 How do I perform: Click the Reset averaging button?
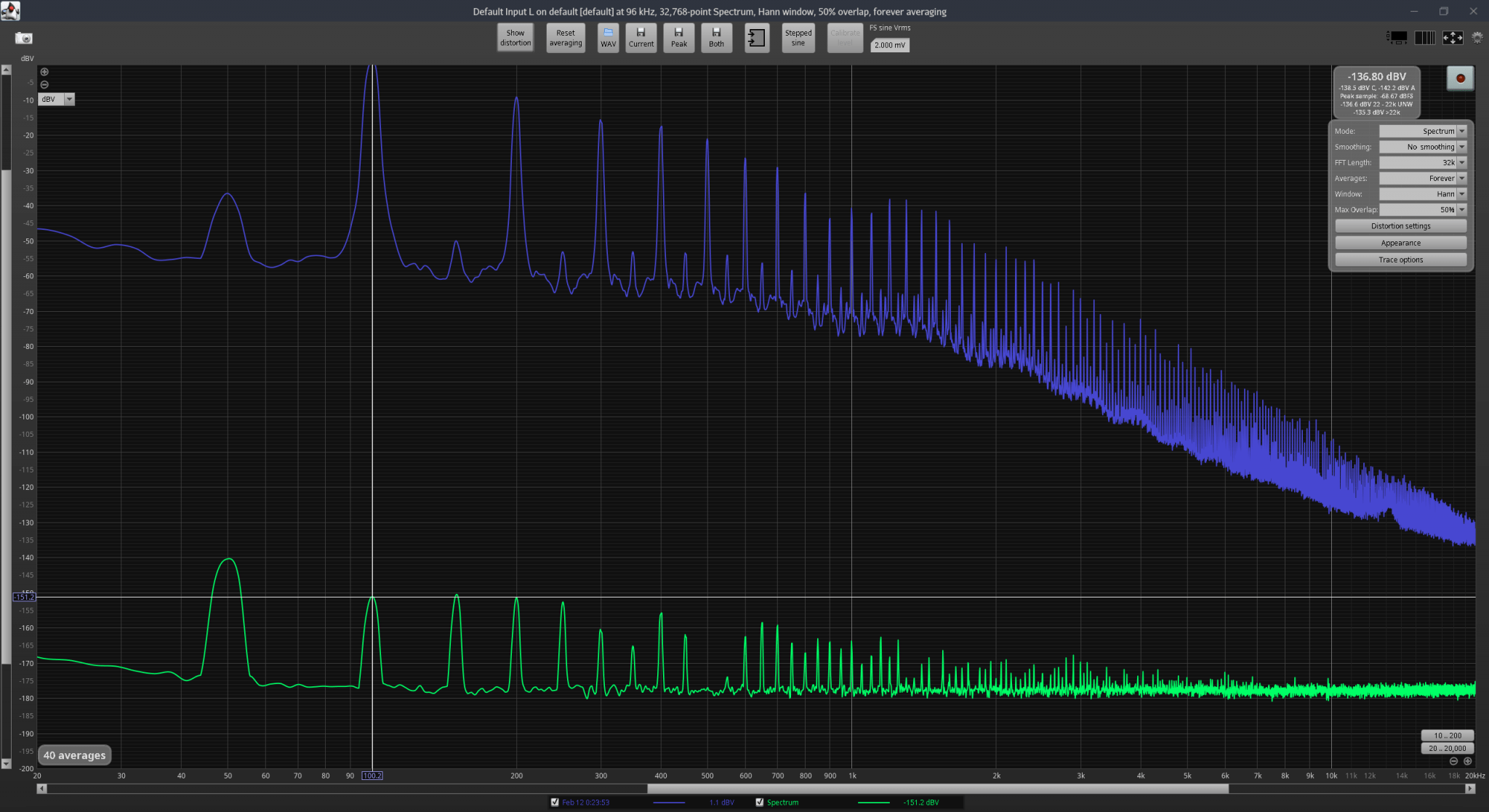pos(566,38)
